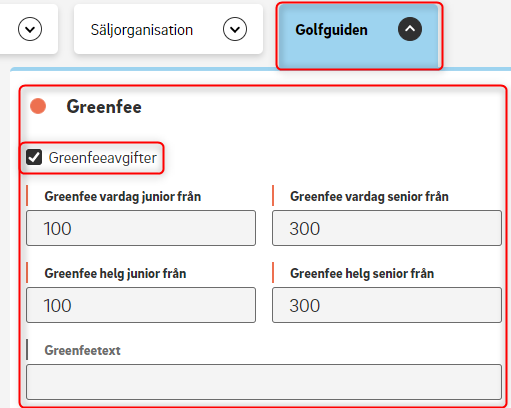Click the 'Greenfee vardag senior från' label
The height and width of the screenshot is (408, 511).
(x=369, y=197)
